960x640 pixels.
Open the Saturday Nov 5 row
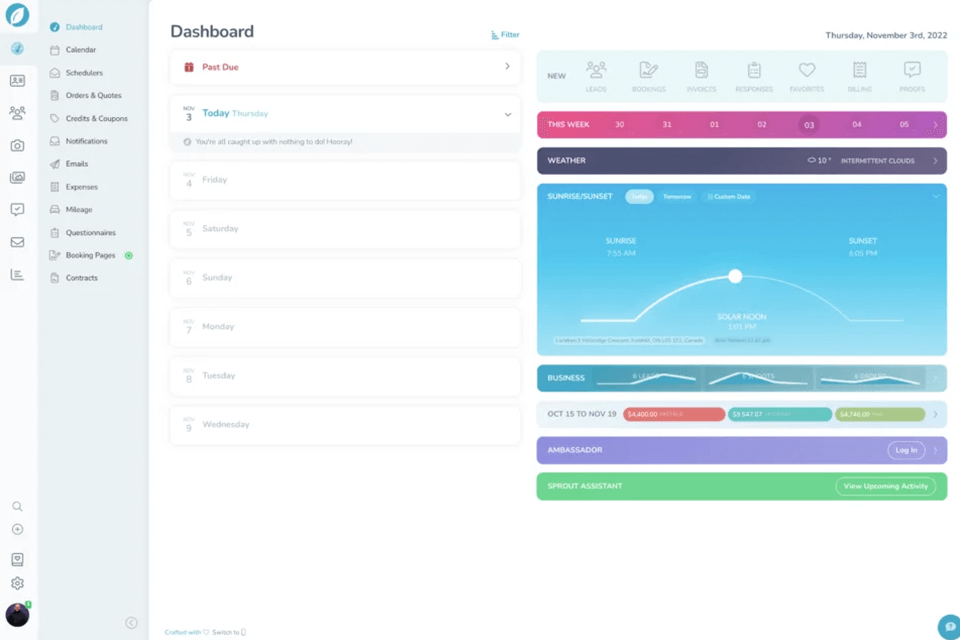coord(345,229)
